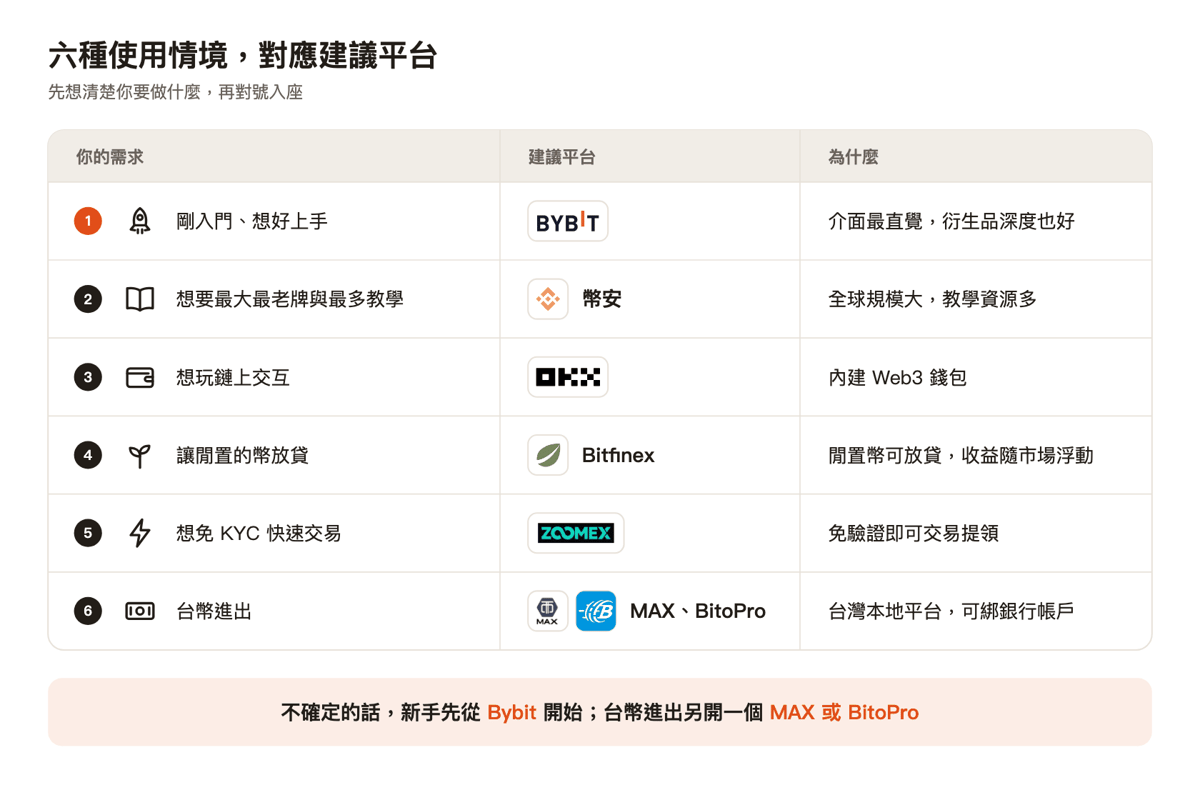
Task: Click the sprout icon next to 讓閒置的幣放貸
Action: coord(140,456)
